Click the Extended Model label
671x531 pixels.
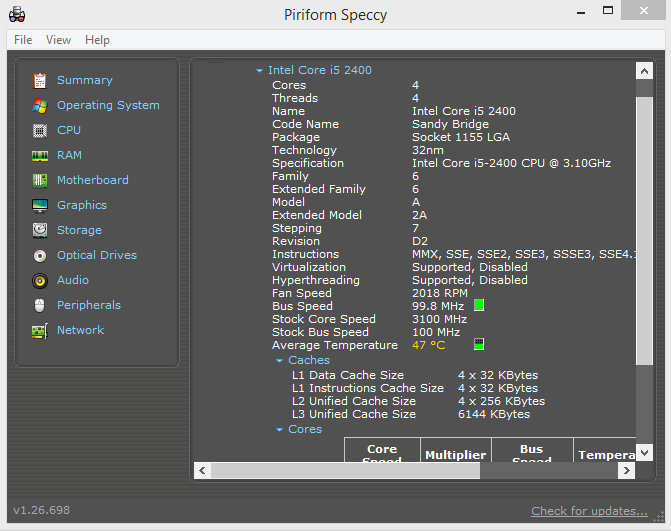click(x=317, y=215)
